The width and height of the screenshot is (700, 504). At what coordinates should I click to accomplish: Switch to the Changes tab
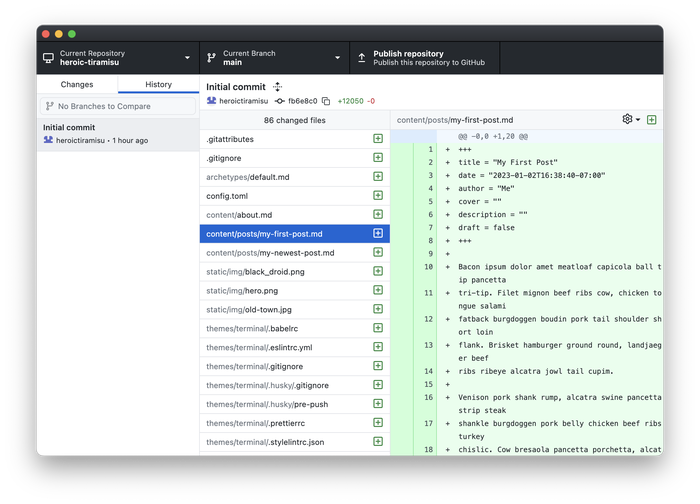click(x=77, y=84)
